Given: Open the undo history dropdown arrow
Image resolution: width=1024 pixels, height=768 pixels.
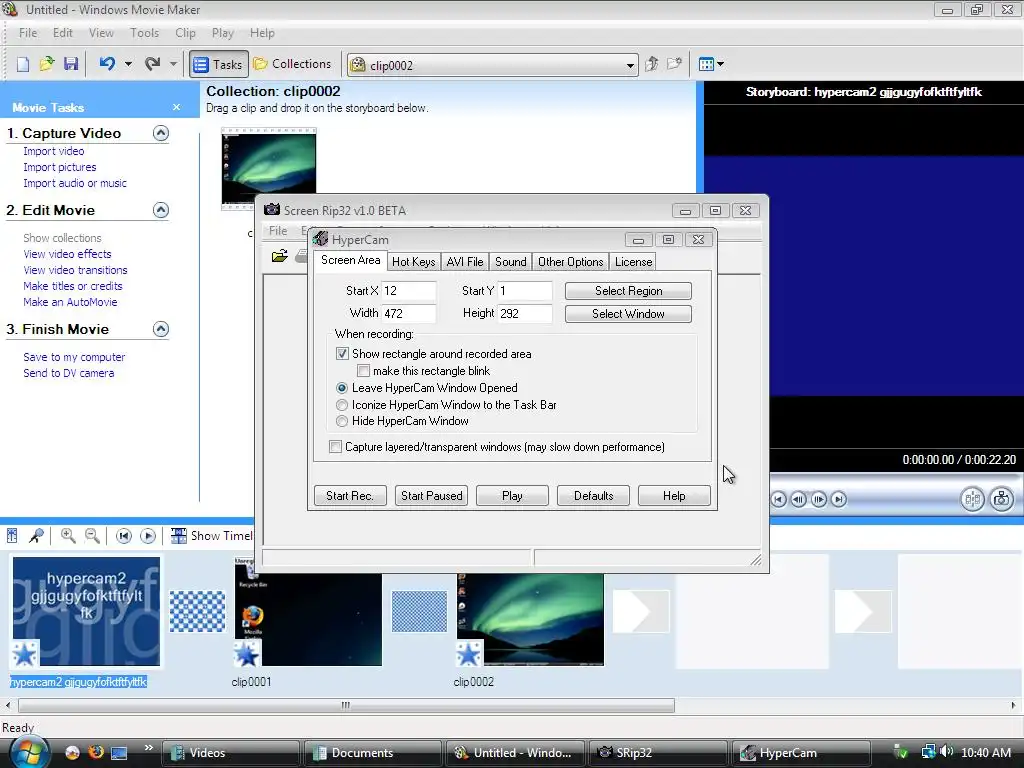Looking at the screenshot, I should (x=128, y=64).
